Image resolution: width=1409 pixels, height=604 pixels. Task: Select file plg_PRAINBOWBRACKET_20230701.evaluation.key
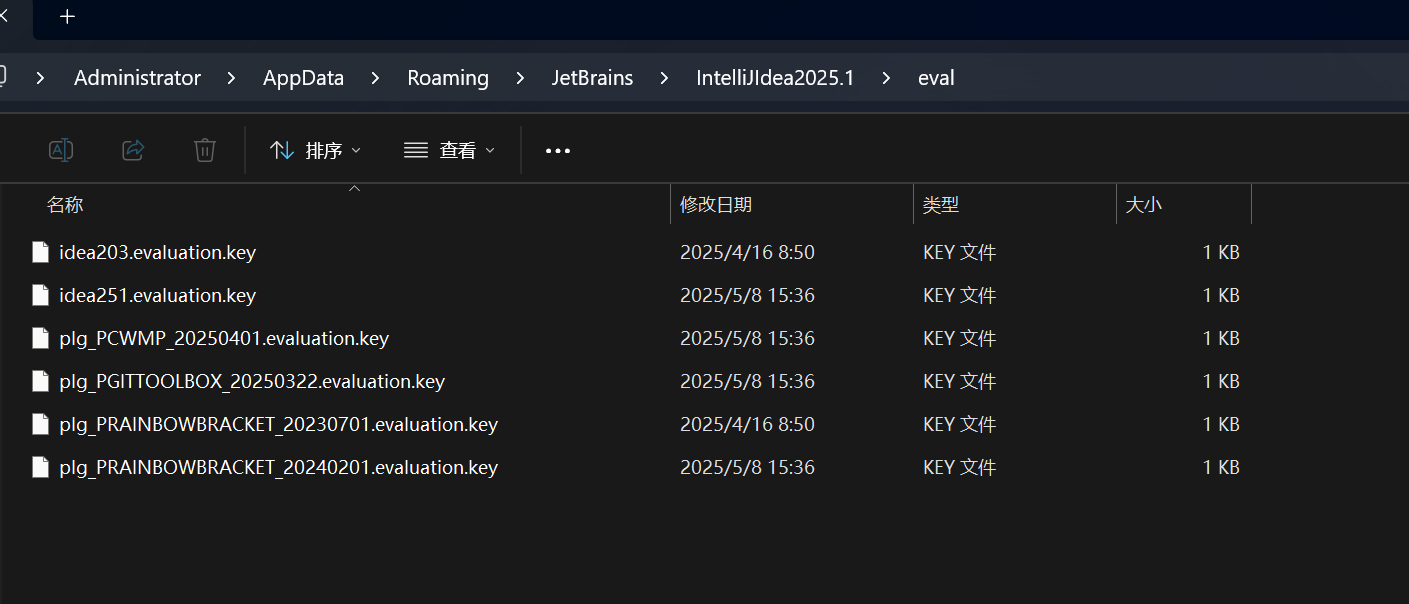pos(278,425)
